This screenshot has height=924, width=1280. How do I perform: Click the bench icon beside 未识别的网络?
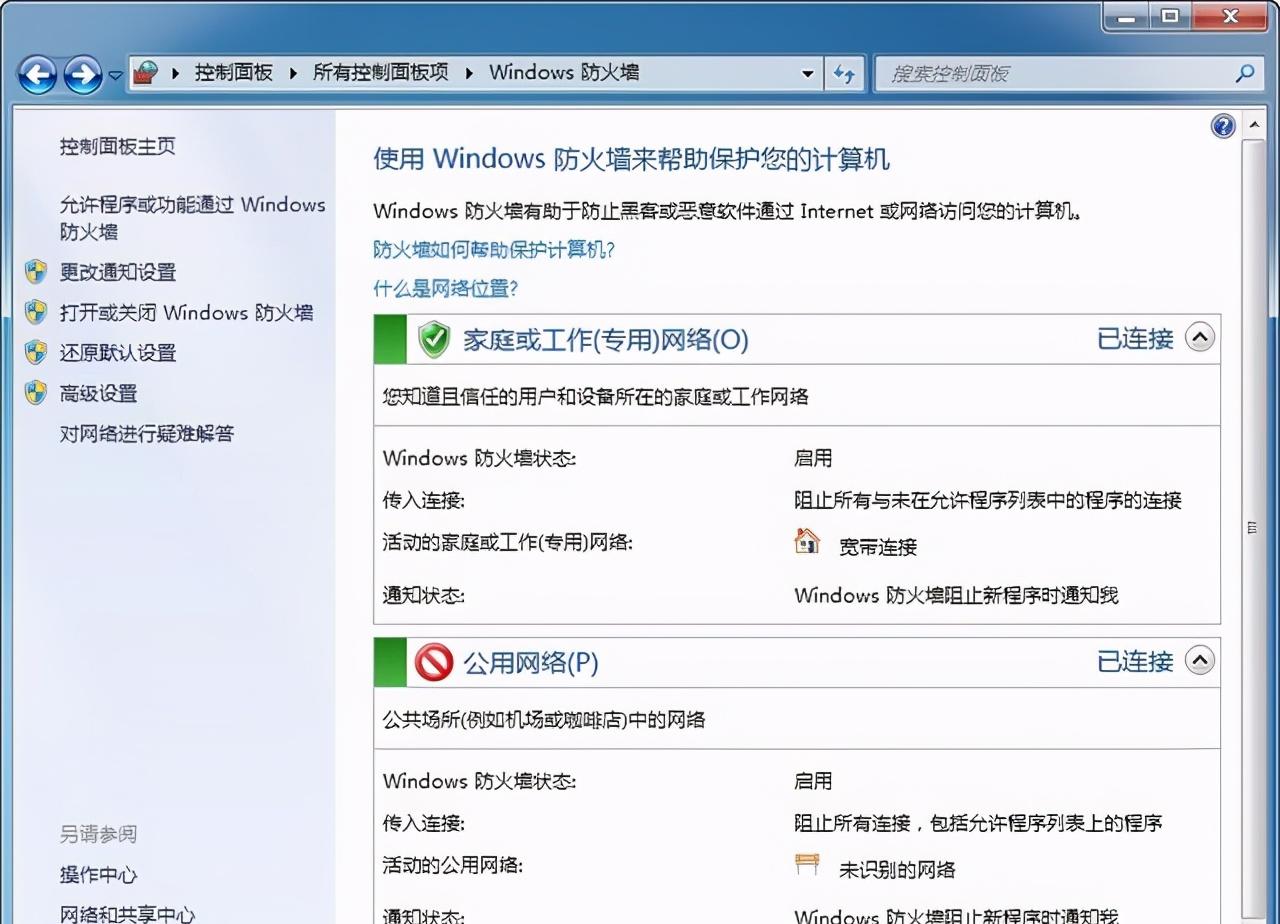pyautogui.click(x=807, y=864)
